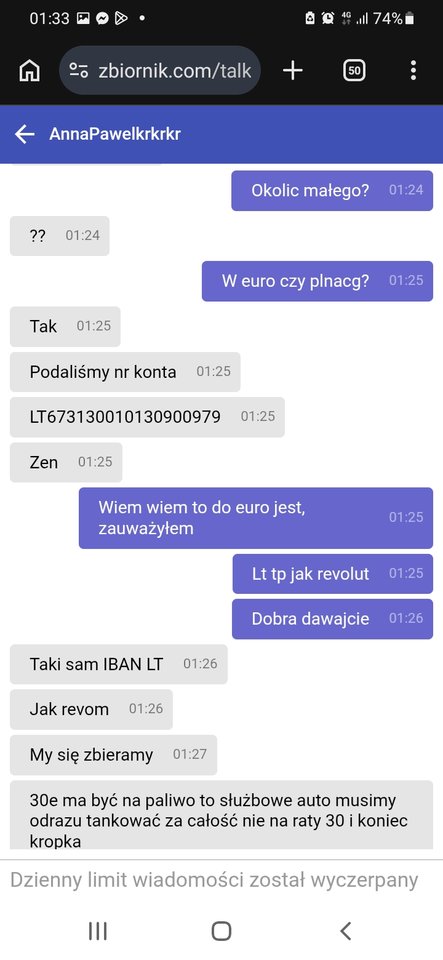The image size is (443, 960).
Task: Open AnnaPawelkrkrkr profile name header
Action: [115, 134]
